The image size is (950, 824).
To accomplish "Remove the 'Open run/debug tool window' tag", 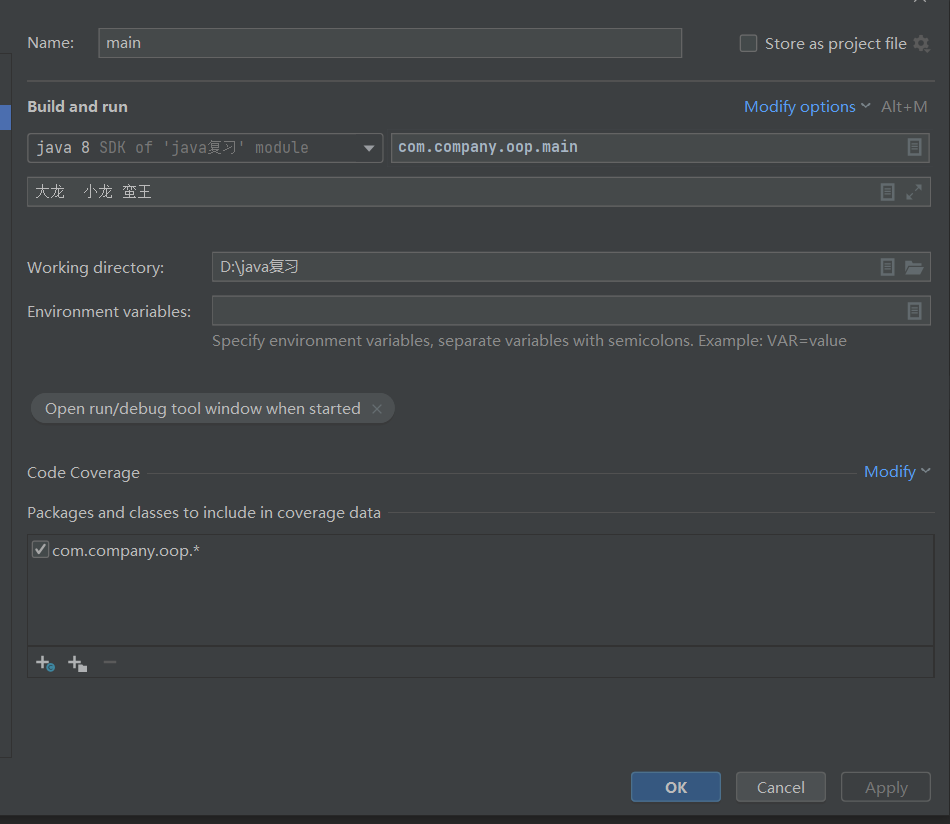I will click(377, 409).
